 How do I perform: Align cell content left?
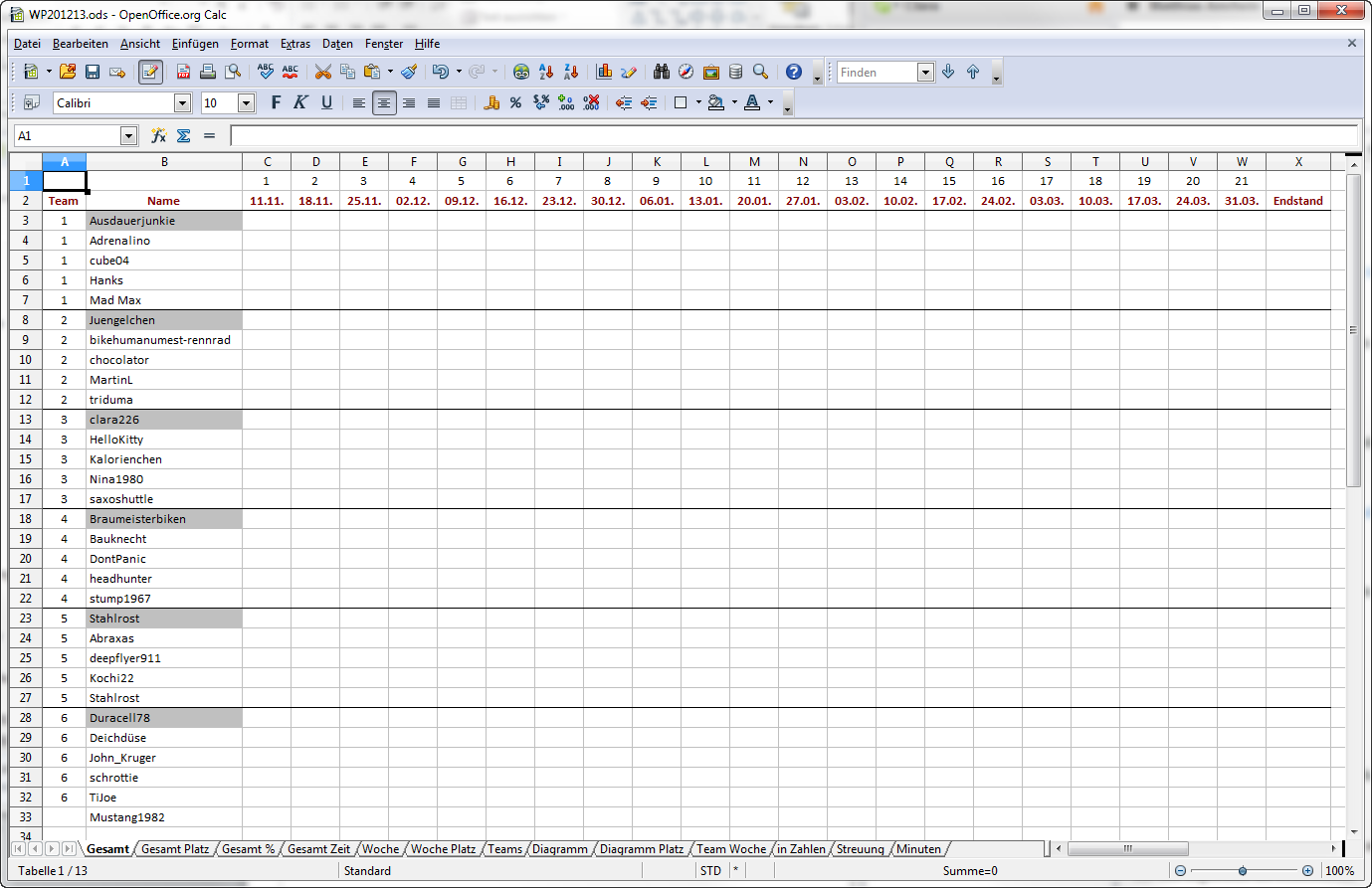(359, 102)
